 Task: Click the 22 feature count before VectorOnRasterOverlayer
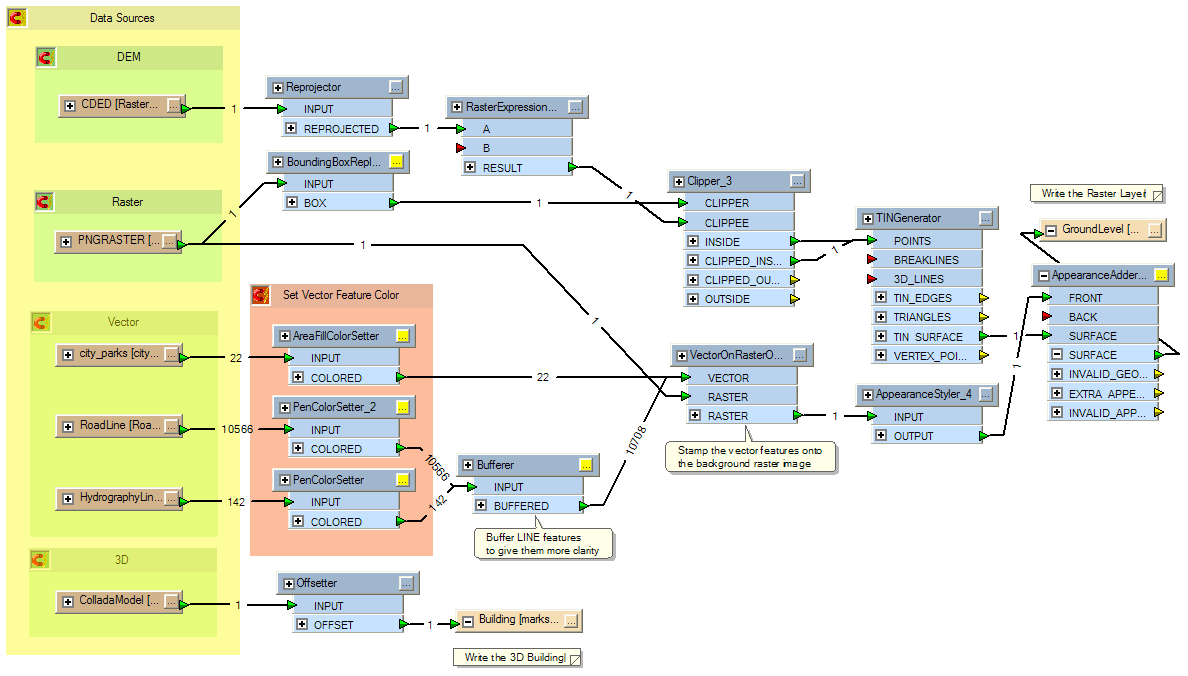542,377
